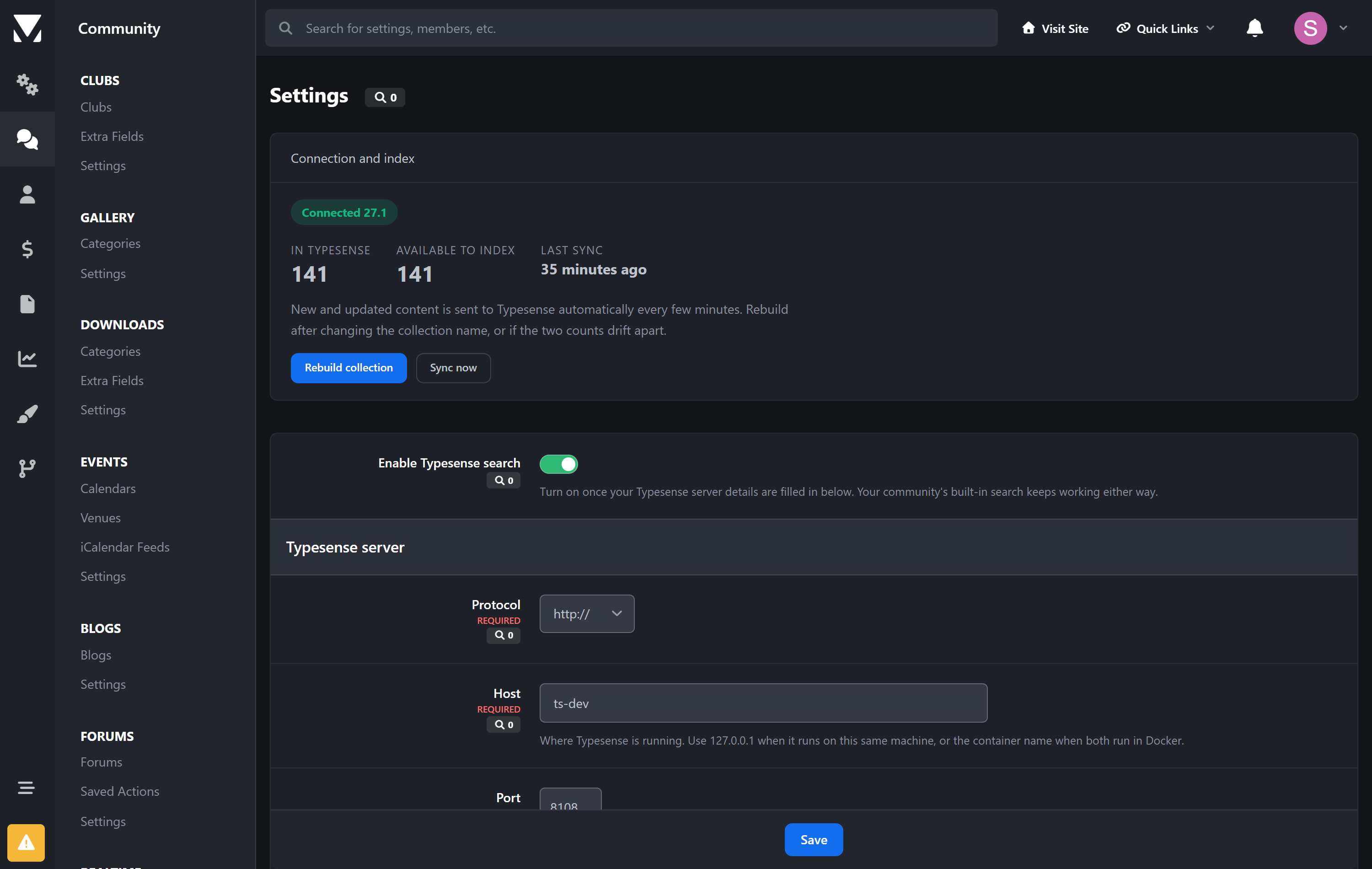Open Categories under DOWNLOADS section

click(x=111, y=351)
